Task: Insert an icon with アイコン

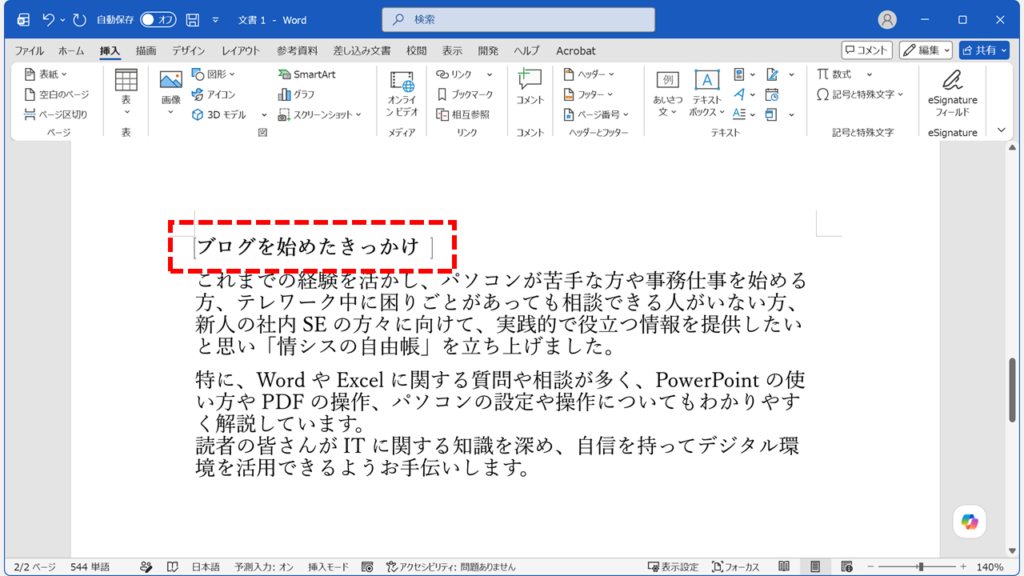Action: tap(214, 95)
